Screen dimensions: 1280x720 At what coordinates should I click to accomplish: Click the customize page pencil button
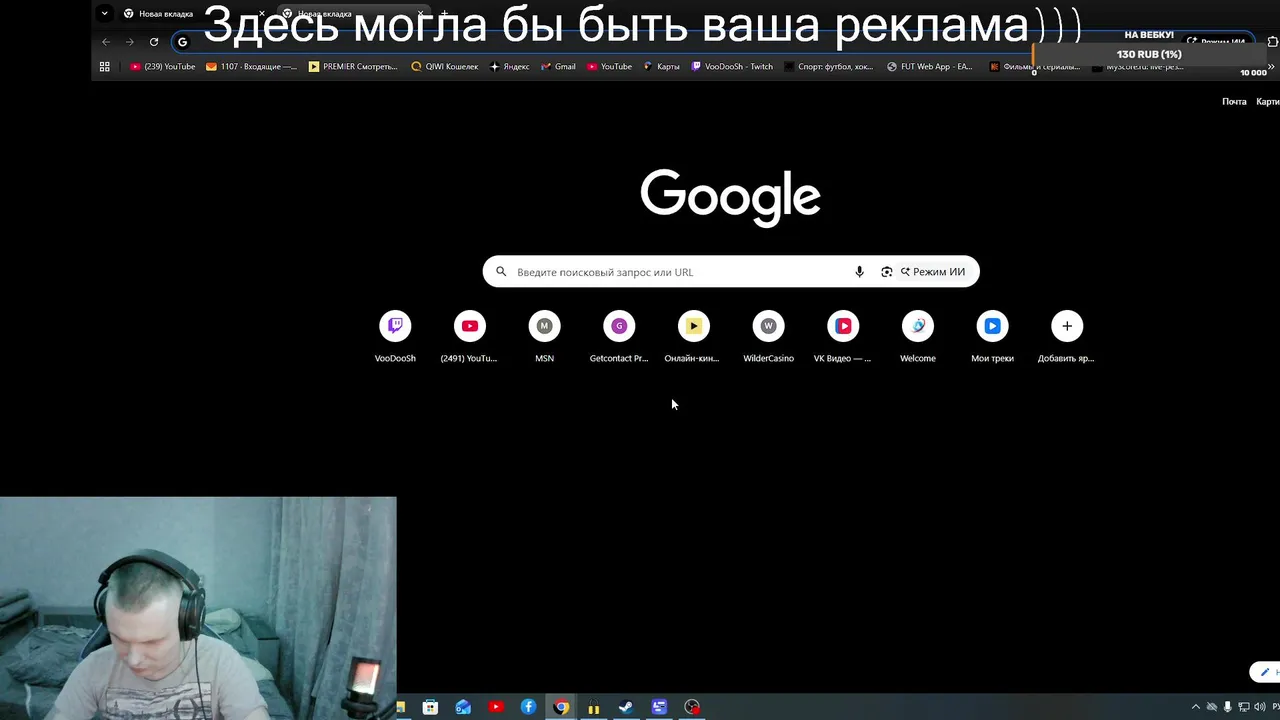[x=1265, y=672]
